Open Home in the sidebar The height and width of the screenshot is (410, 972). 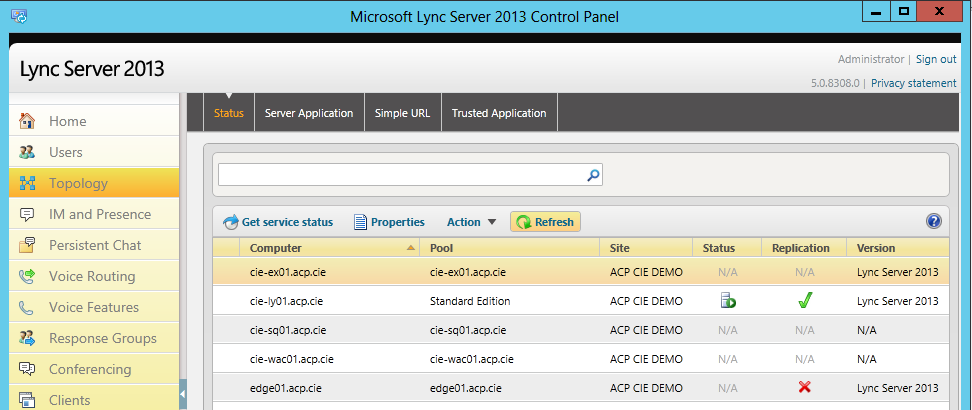point(94,122)
